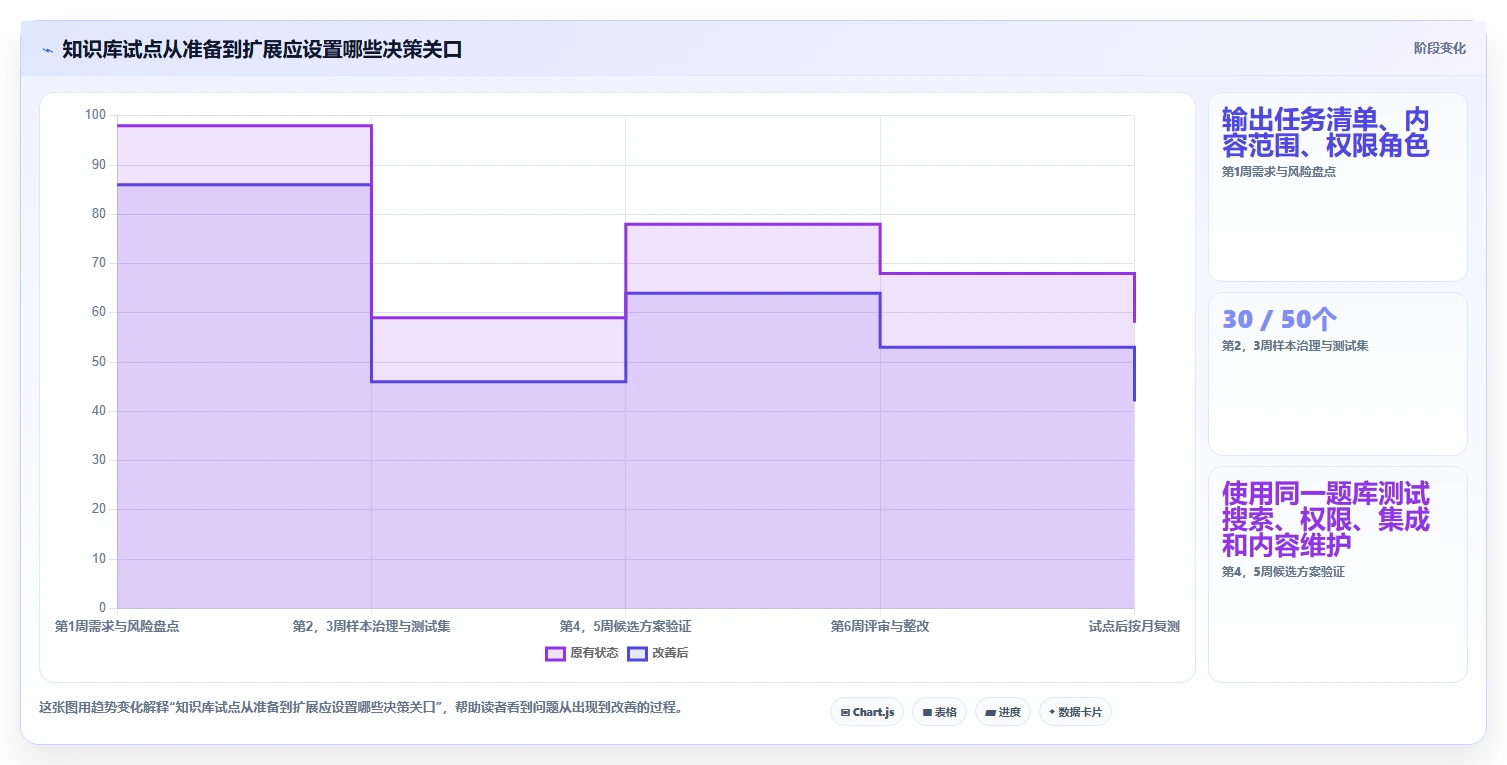Viewport: 1507px width, 765px height.
Task: Click x-axis label 试点后按月复测
Action: [x=1134, y=627]
